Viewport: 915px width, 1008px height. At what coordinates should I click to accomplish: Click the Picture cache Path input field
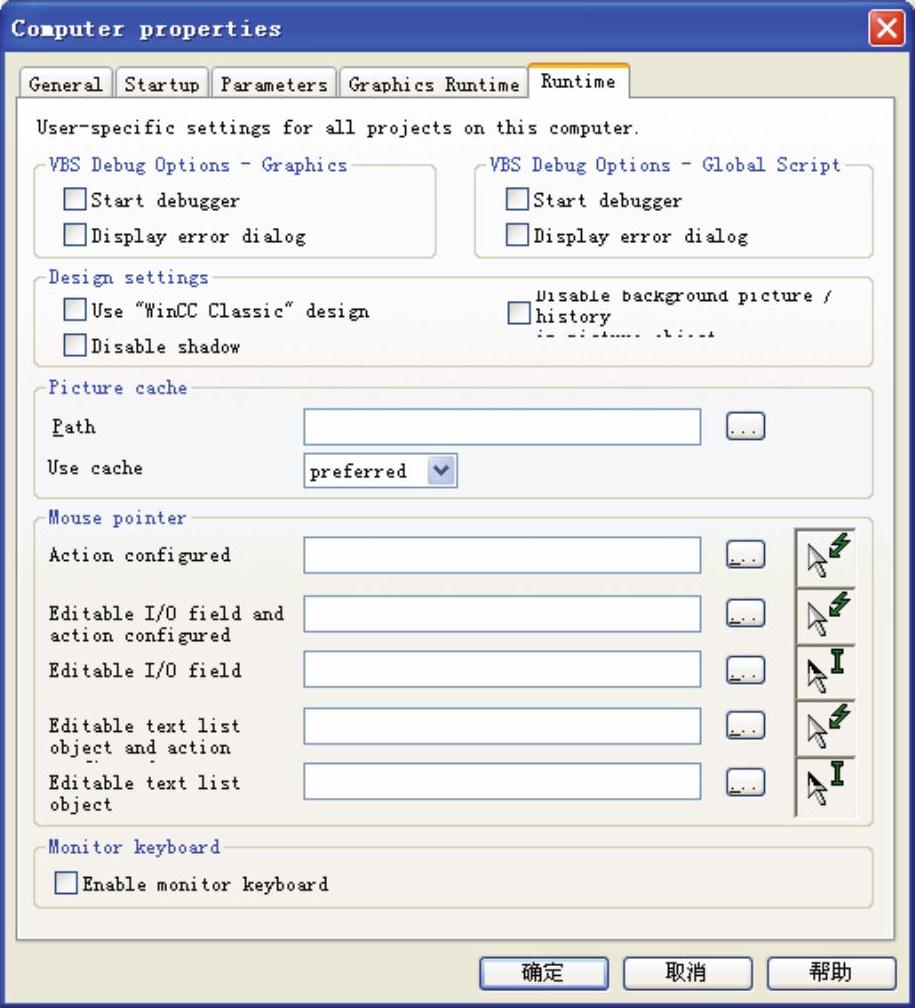(502, 427)
